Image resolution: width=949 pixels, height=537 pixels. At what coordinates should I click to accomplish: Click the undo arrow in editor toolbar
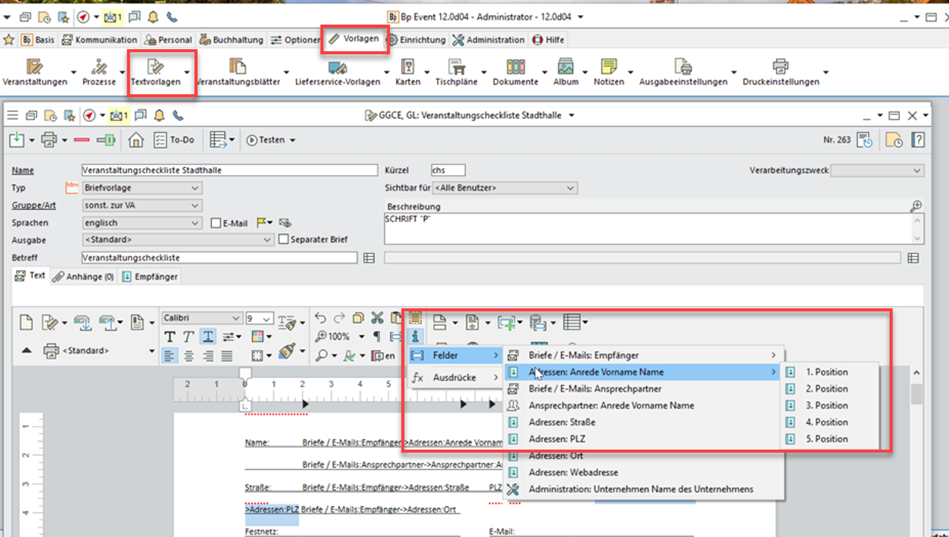(x=321, y=319)
